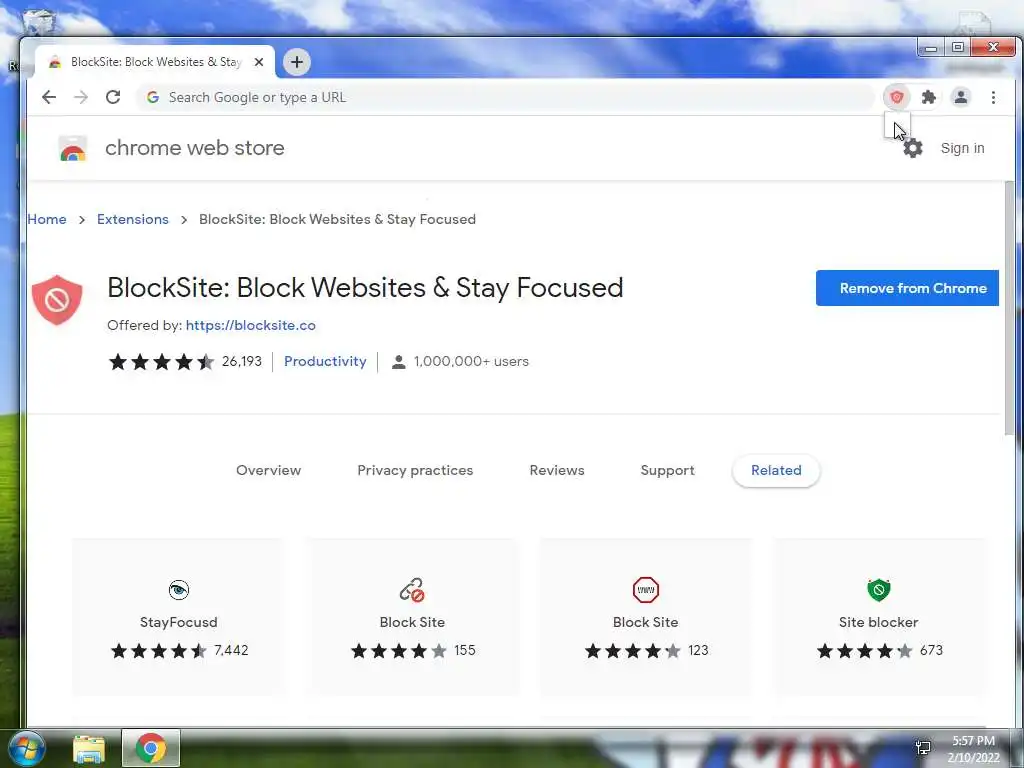Click the users person icon
1024x768 pixels.
click(x=398, y=362)
